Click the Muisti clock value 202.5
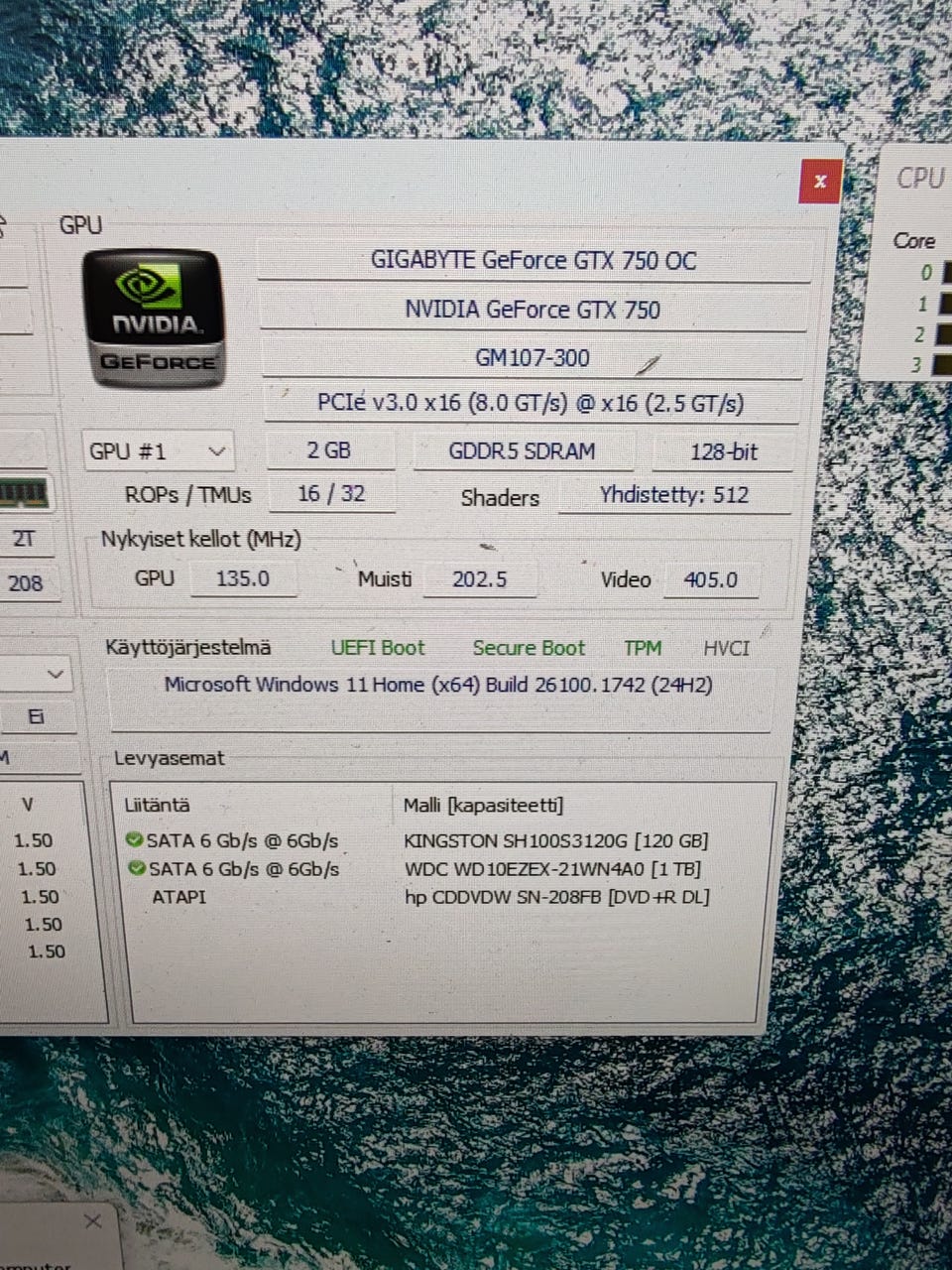This screenshot has height=1270, width=952. point(480,579)
